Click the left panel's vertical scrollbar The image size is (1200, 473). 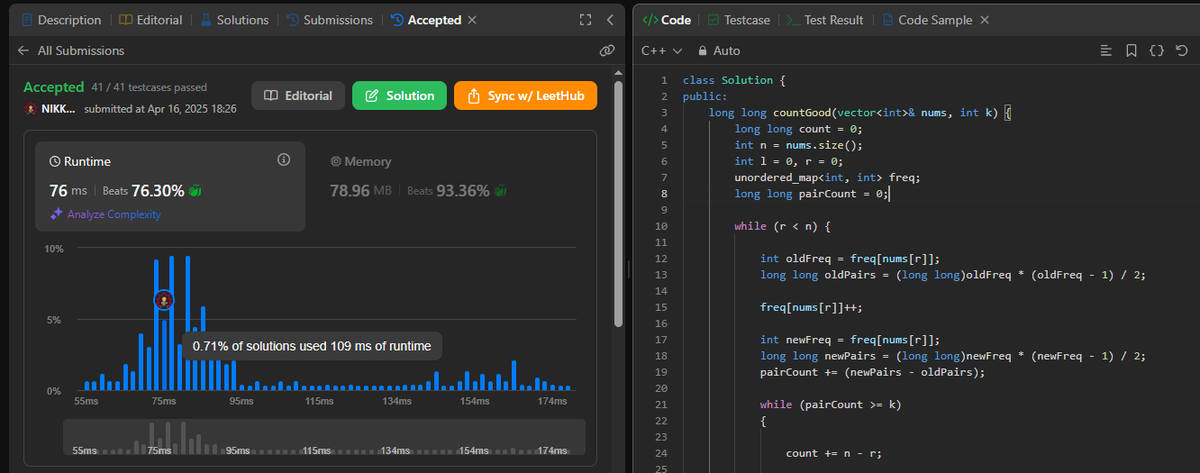pos(618,203)
